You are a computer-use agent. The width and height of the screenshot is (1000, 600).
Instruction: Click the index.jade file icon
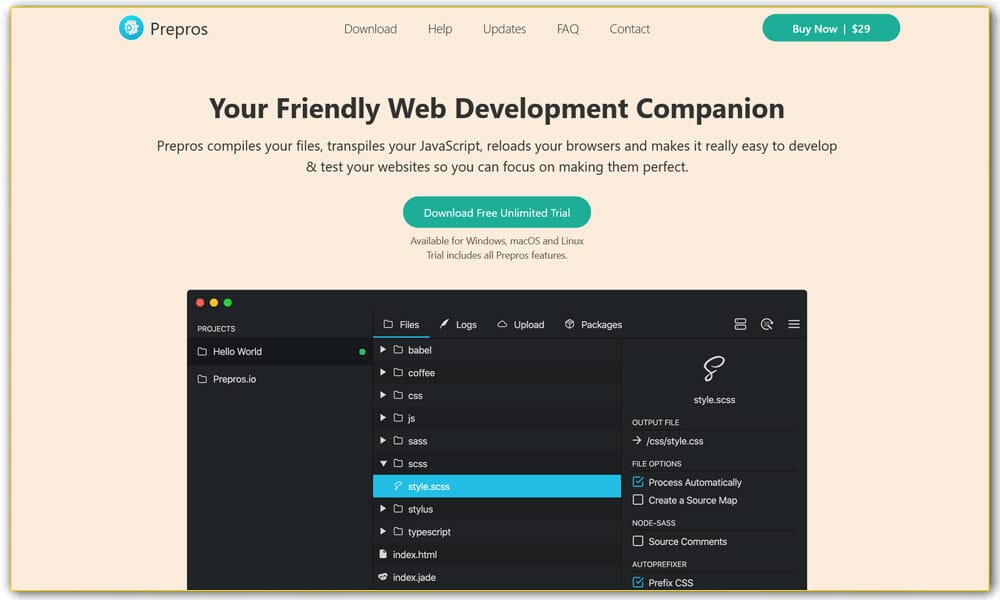pos(383,577)
